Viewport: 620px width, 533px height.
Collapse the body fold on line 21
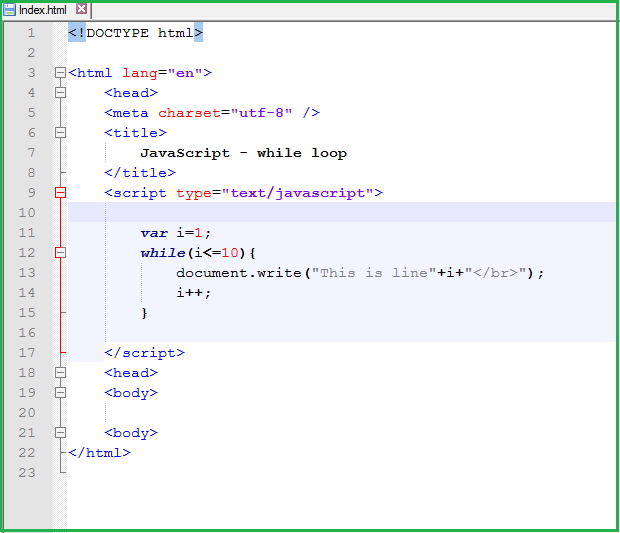coord(60,433)
